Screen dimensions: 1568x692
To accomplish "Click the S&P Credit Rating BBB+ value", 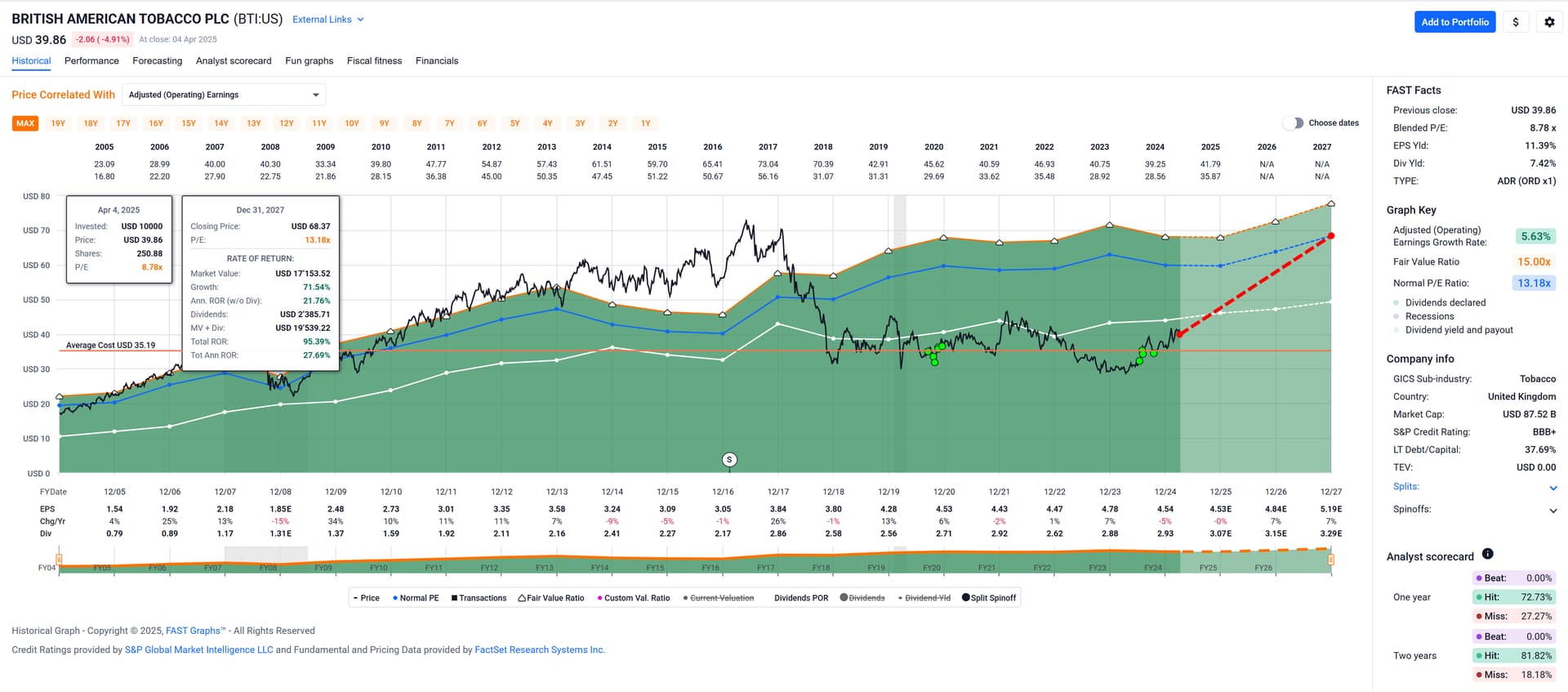I will 1543,432.
